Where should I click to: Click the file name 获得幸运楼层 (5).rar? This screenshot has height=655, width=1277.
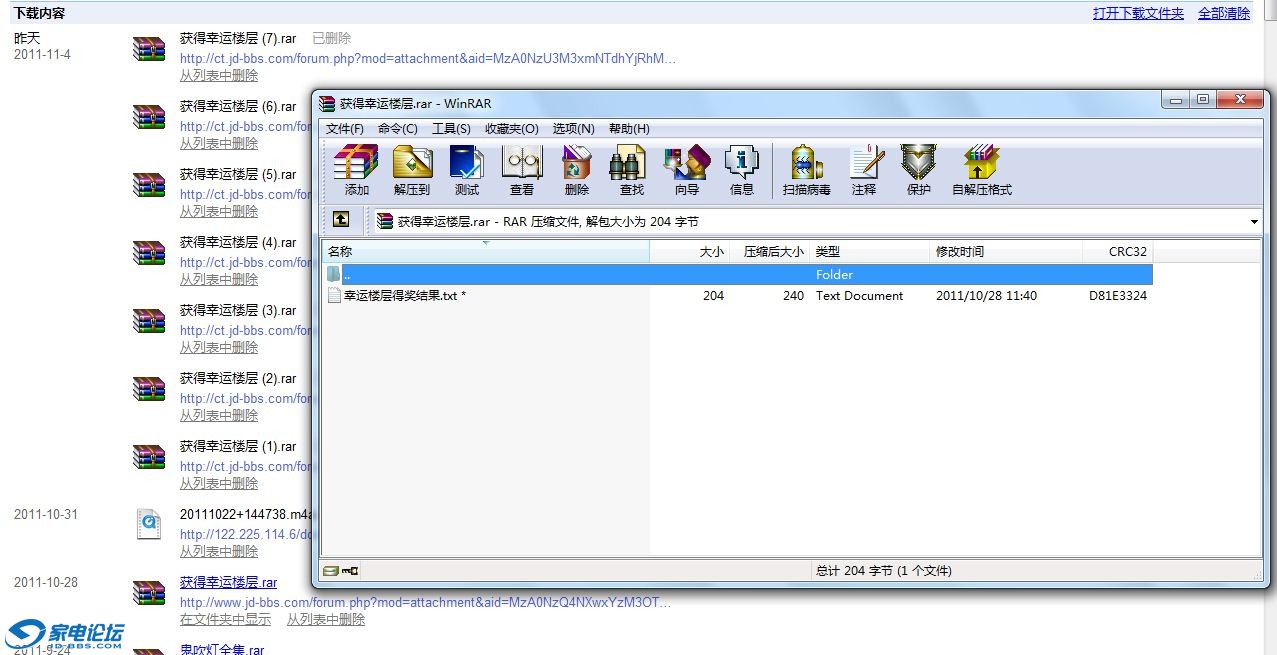click(238, 174)
